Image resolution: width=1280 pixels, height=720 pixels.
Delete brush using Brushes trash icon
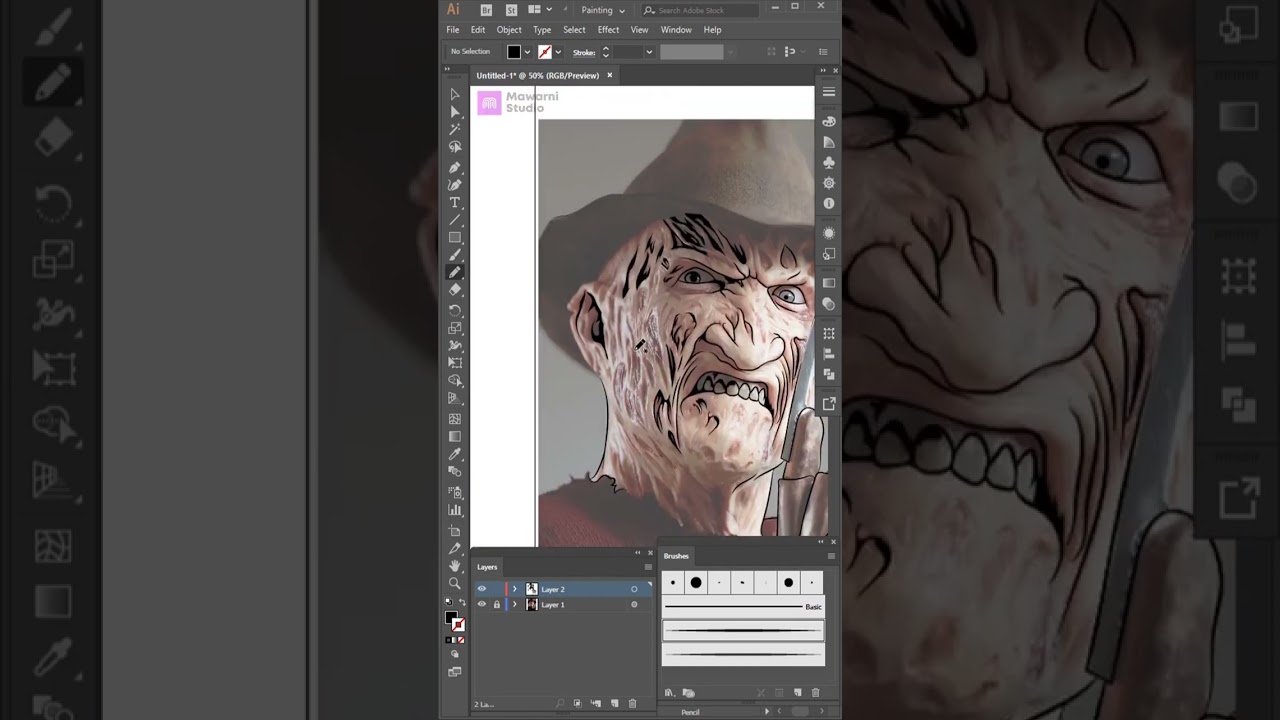(x=815, y=692)
